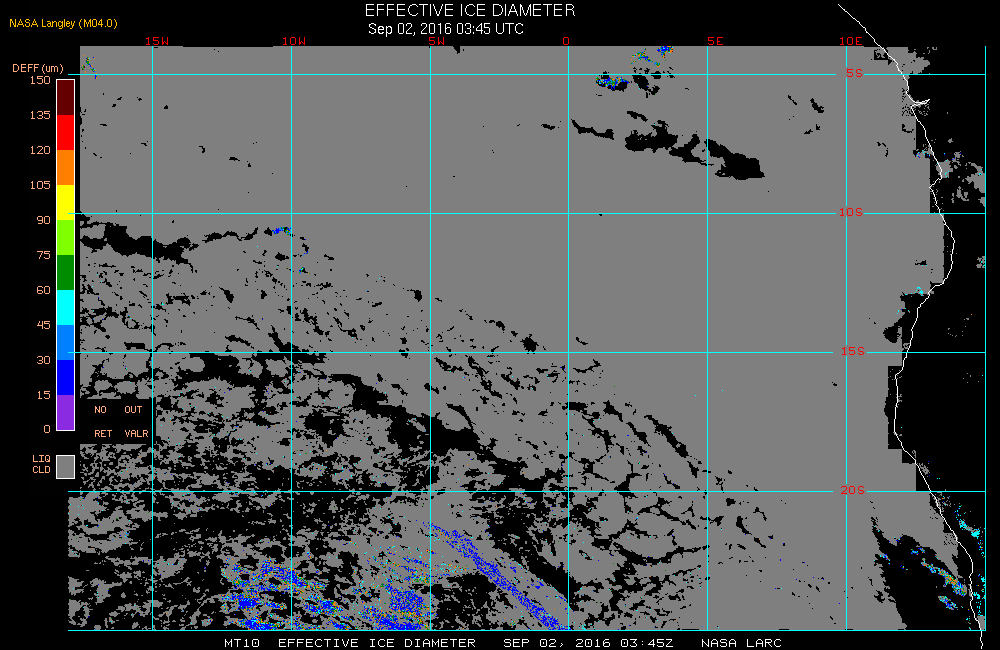Viewport: 1000px width, 650px height.
Task: Click the 5W longitude label
Action: click(x=437, y=41)
